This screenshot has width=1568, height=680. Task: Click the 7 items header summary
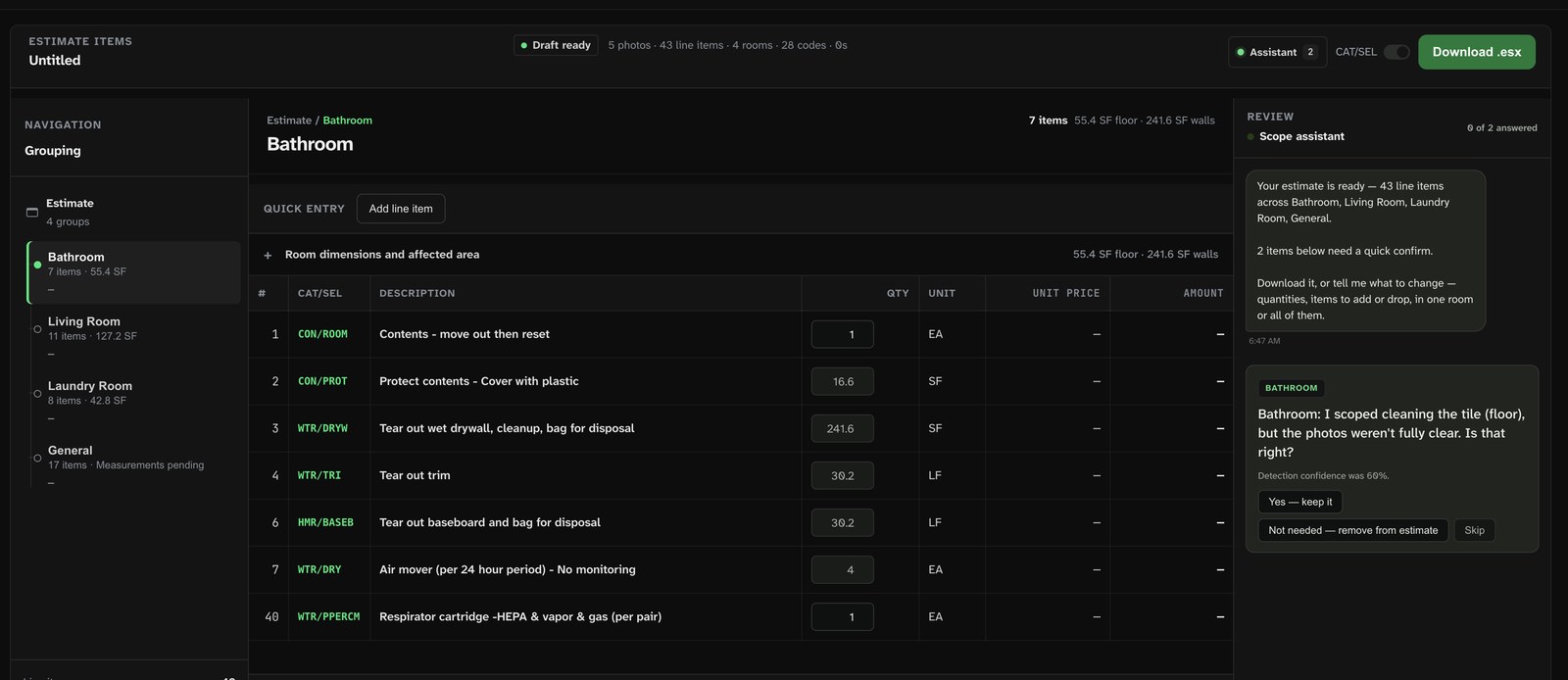click(x=1048, y=121)
